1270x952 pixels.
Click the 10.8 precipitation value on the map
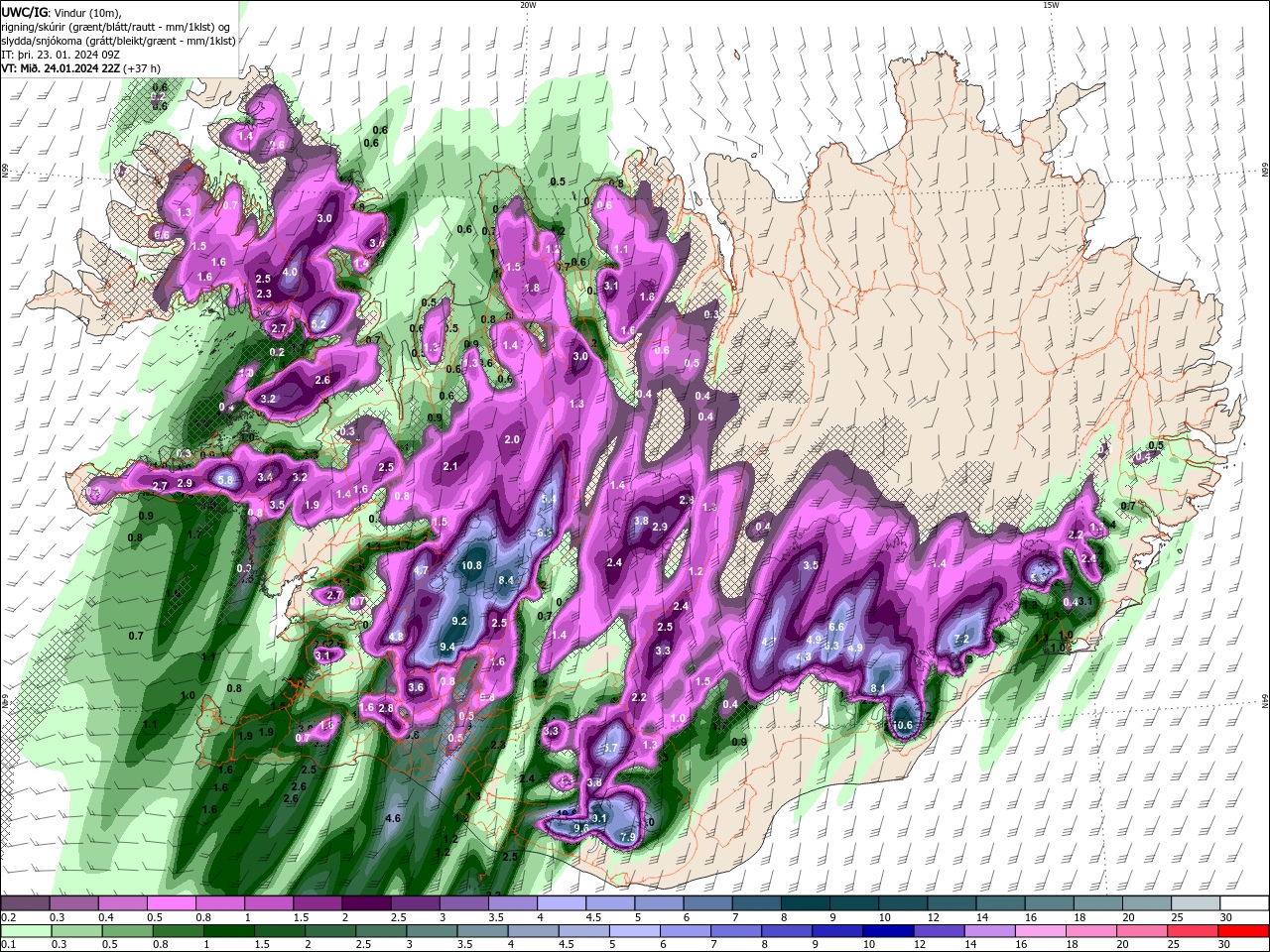pyautogui.click(x=472, y=565)
